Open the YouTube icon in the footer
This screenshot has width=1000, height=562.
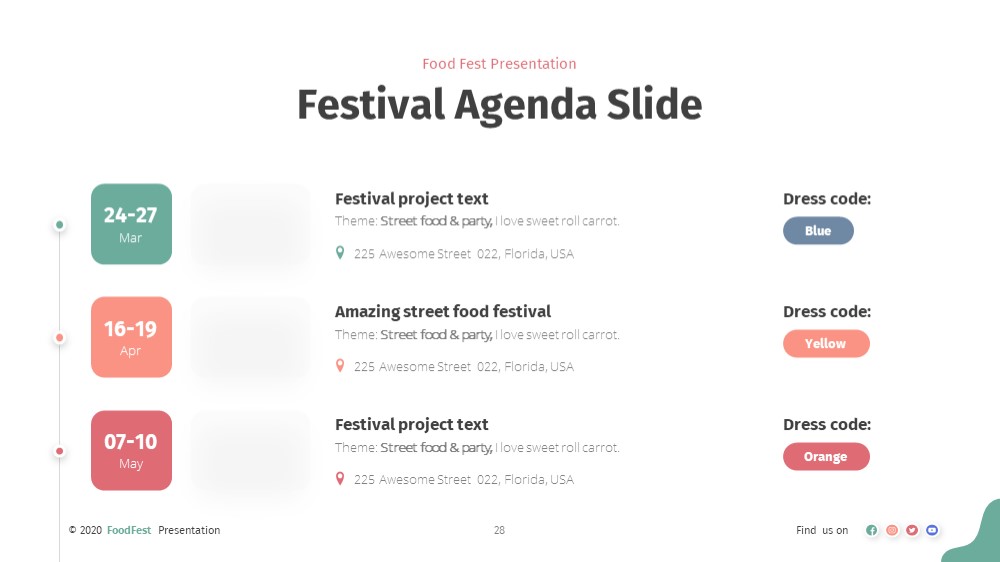[932, 530]
